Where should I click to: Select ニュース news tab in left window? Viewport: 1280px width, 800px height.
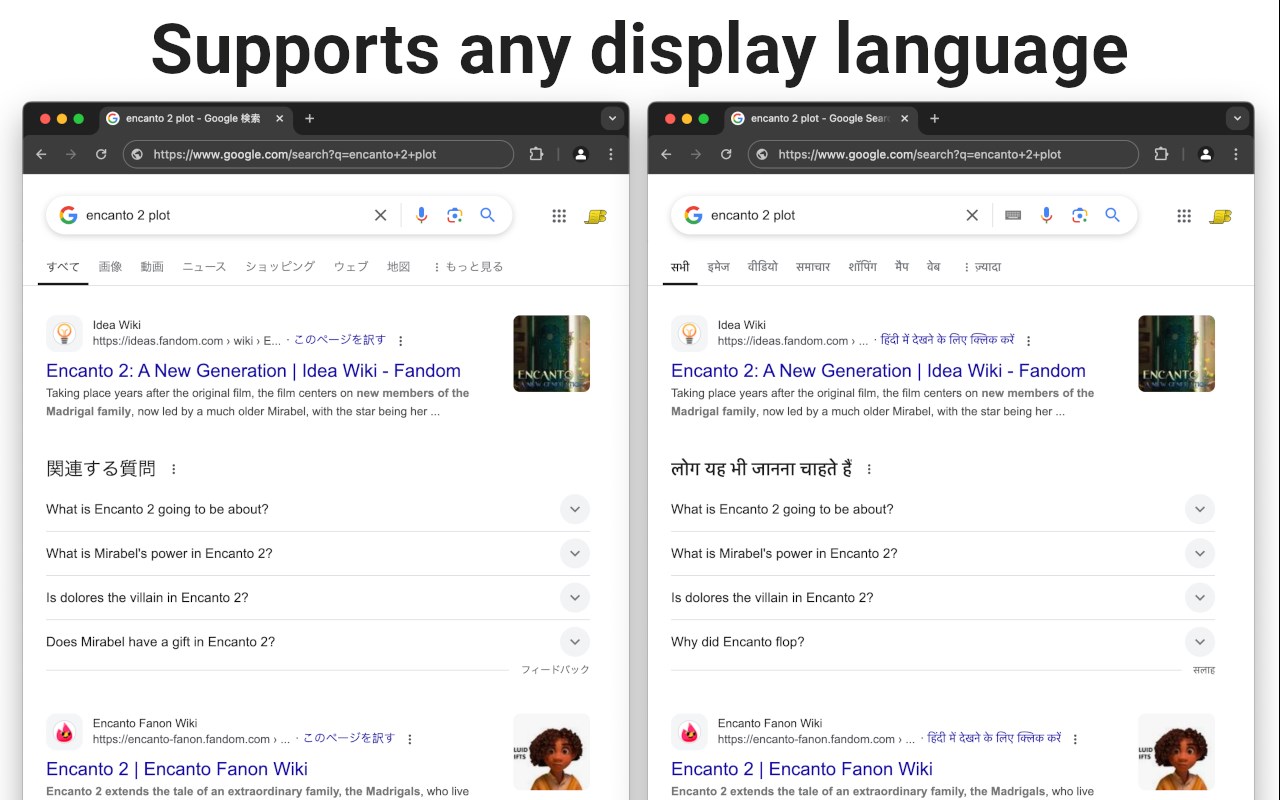pos(204,267)
